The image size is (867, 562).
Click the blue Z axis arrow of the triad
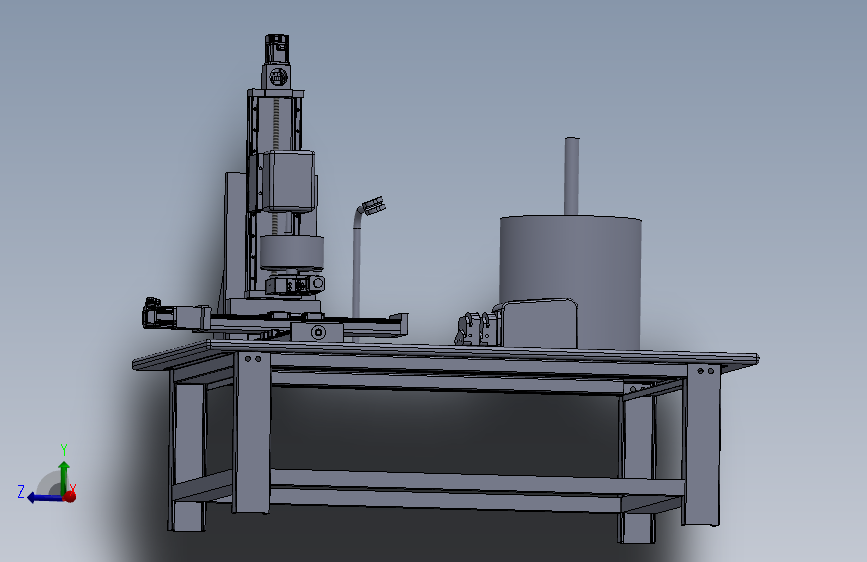pos(43,498)
